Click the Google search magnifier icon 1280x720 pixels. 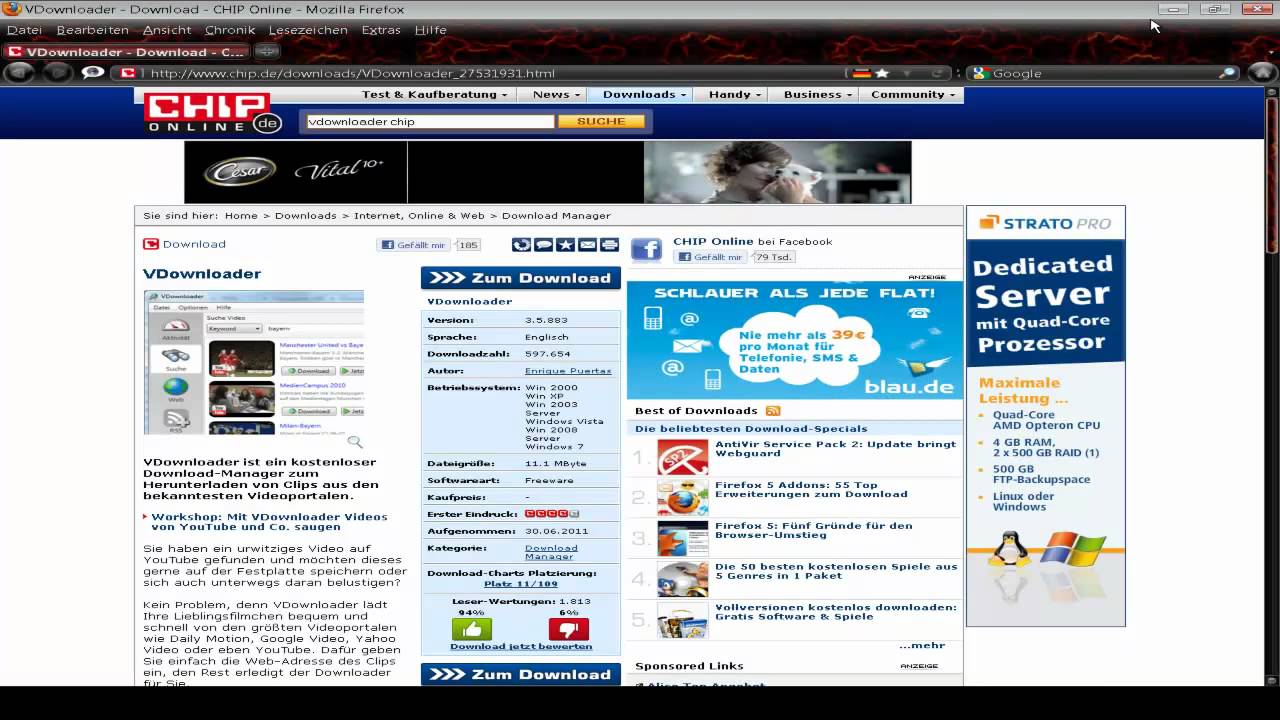pos(1227,73)
